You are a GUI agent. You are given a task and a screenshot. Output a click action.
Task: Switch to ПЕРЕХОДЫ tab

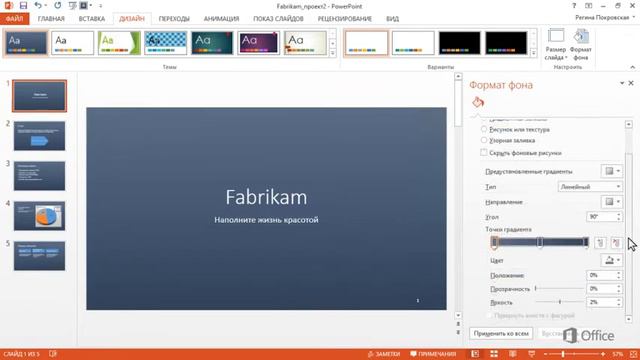174,19
